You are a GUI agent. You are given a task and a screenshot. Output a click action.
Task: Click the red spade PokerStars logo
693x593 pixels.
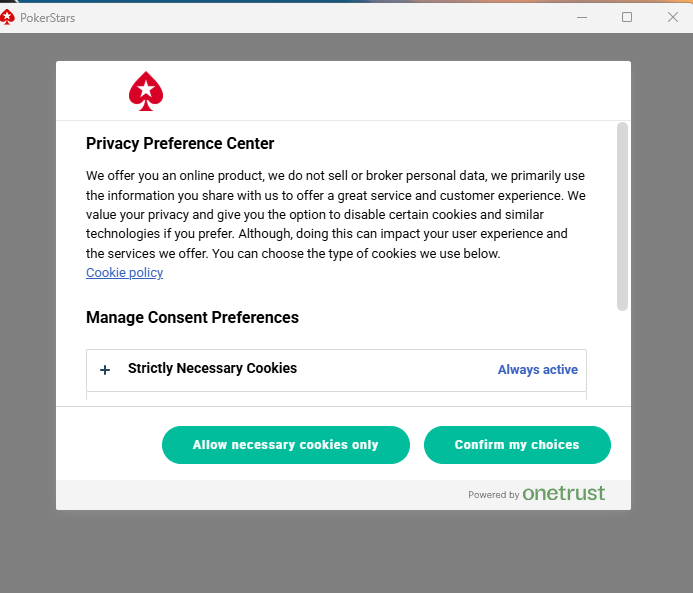click(x=146, y=91)
